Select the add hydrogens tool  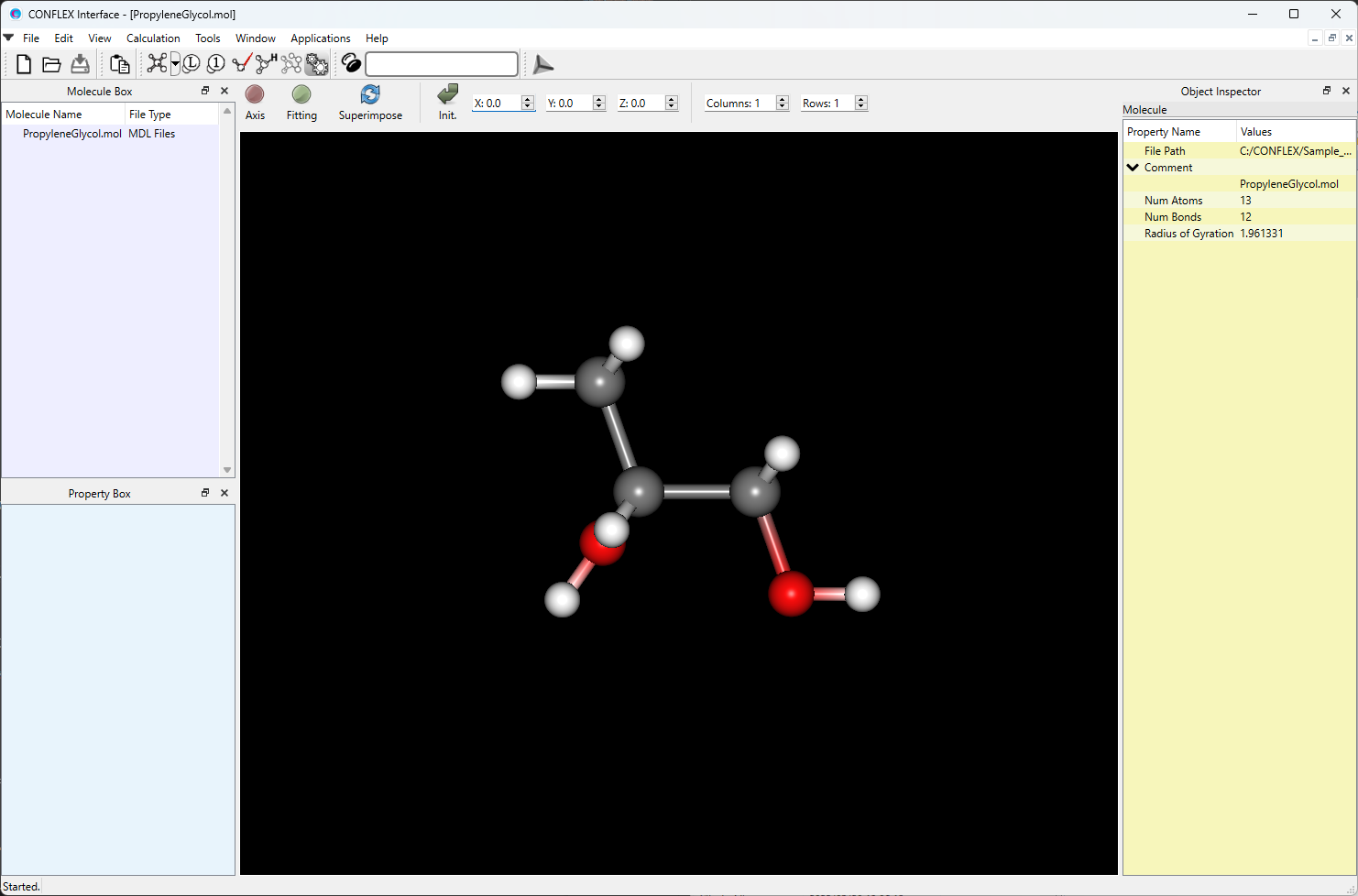point(265,64)
